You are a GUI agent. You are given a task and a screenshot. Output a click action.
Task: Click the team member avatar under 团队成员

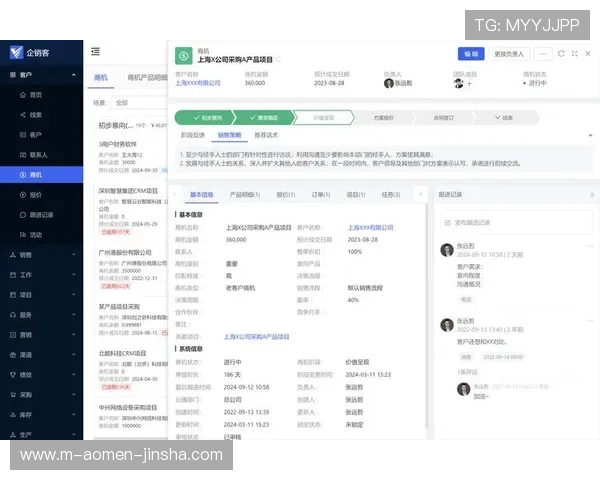pos(458,83)
